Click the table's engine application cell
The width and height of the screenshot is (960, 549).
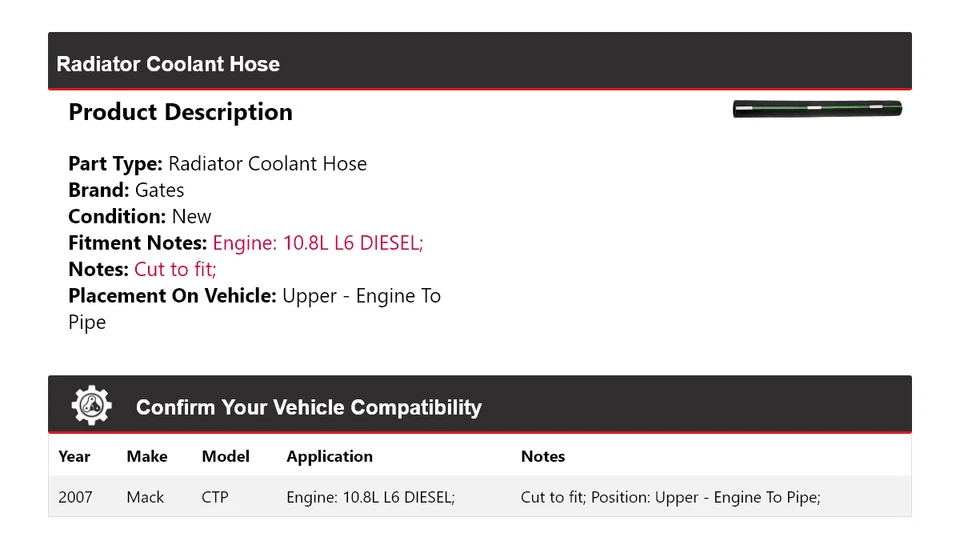pyautogui.click(x=370, y=497)
